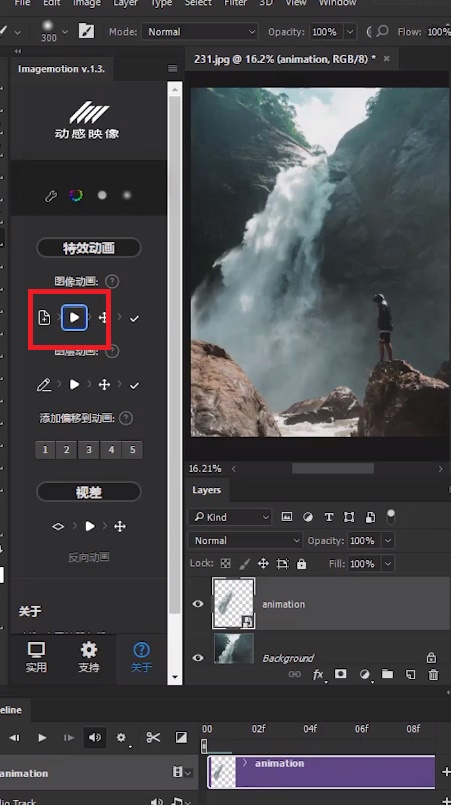This screenshot has height=805, width=451.
Task: Click offset button 3
Action: point(88,450)
